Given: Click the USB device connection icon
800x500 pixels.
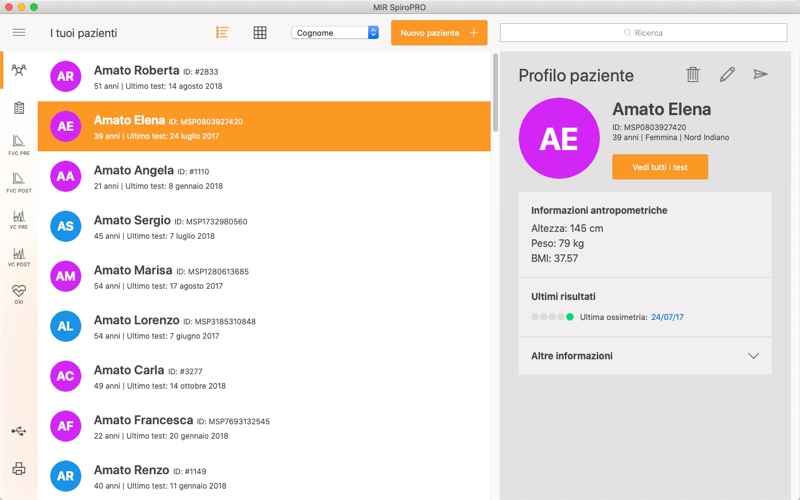Looking at the screenshot, I should coord(19,432).
